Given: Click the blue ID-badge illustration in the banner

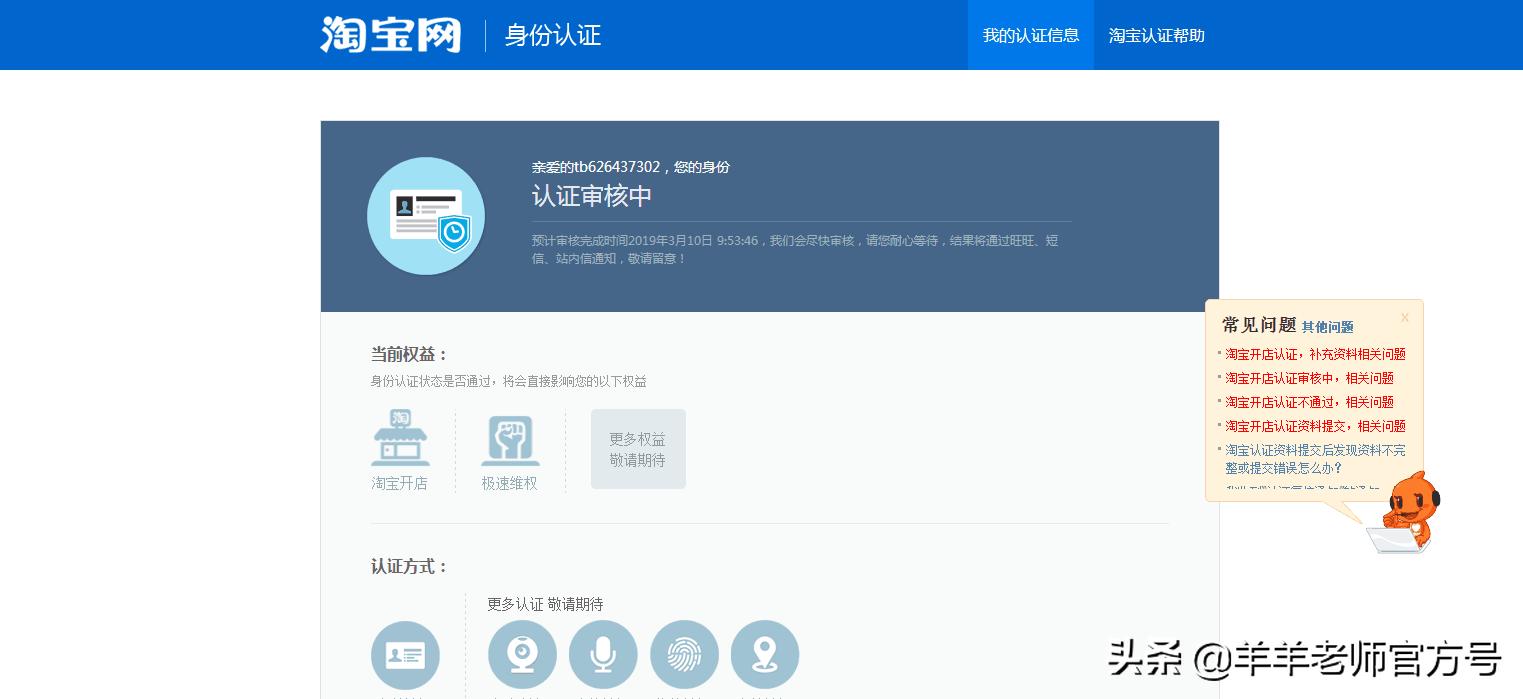Looking at the screenshot, I should (x=426, y=215).
